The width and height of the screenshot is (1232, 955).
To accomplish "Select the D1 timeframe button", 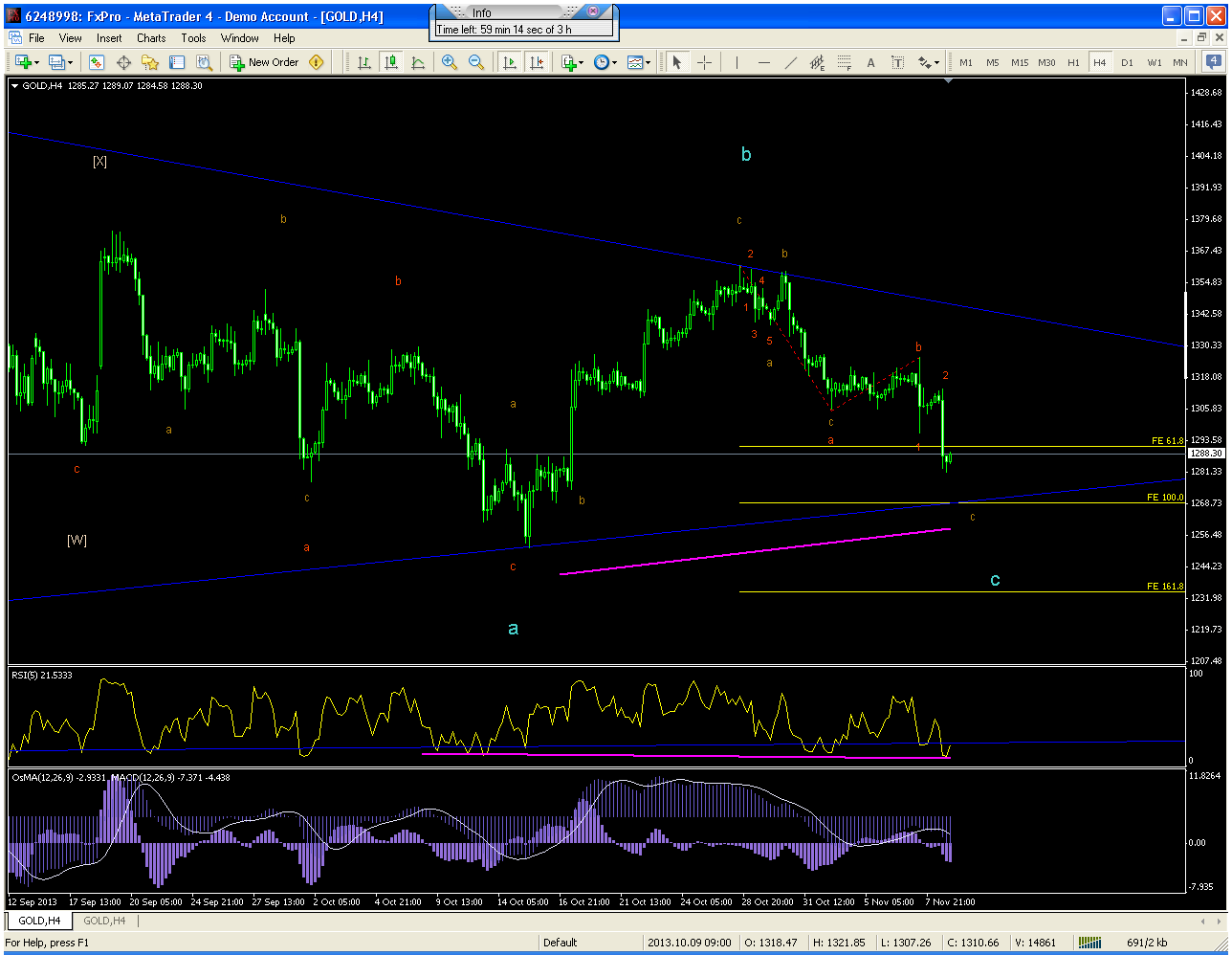I will tap(1127, 62).
